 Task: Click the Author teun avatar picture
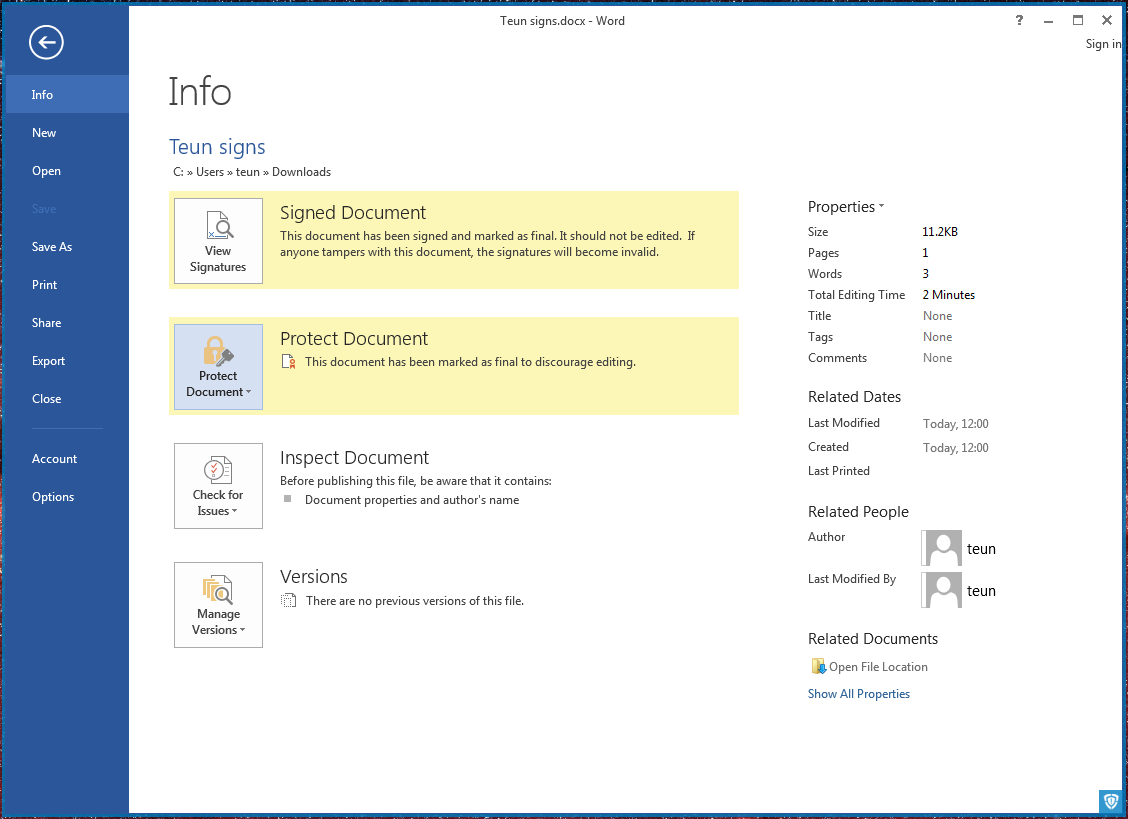tap(941, 548)
